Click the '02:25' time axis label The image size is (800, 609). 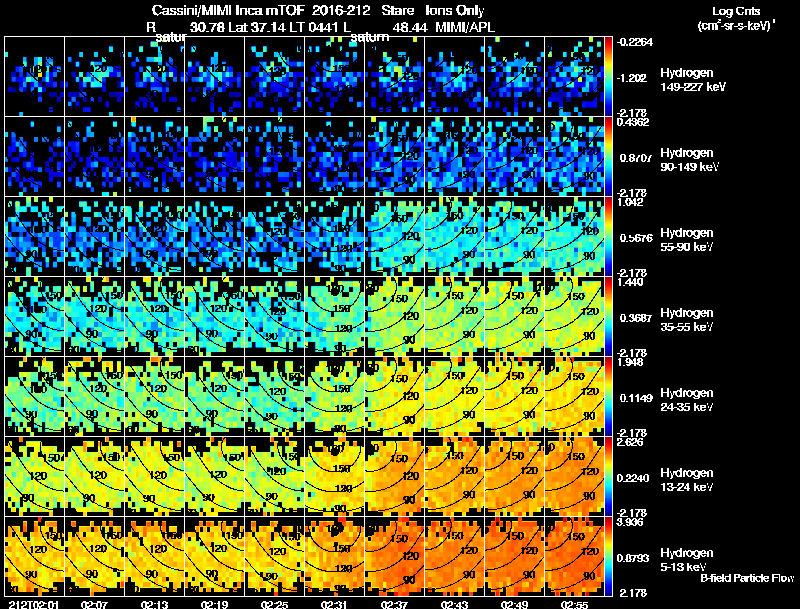(274, 605)
